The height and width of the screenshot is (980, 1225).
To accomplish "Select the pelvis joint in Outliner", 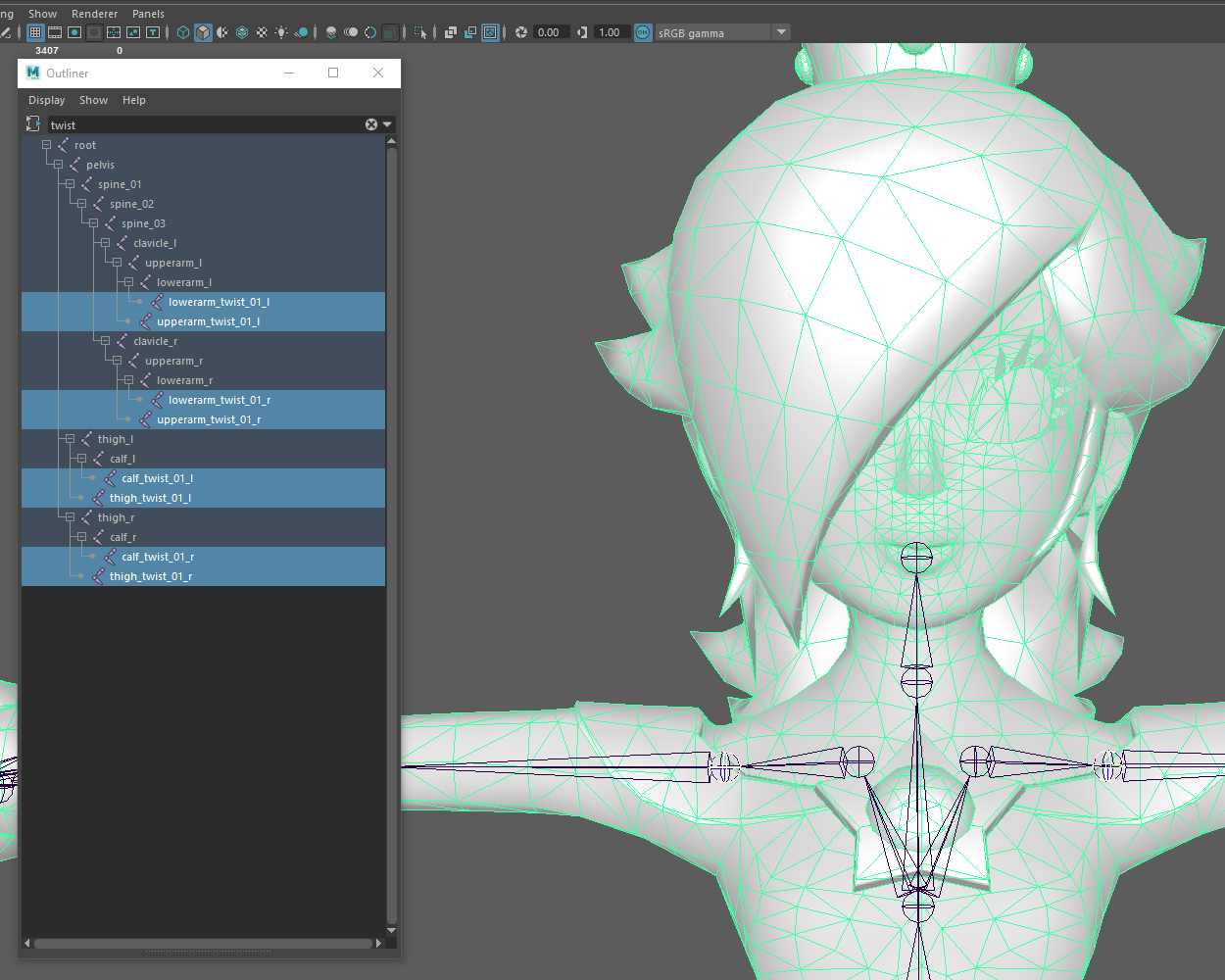I will tap(100, 165).
